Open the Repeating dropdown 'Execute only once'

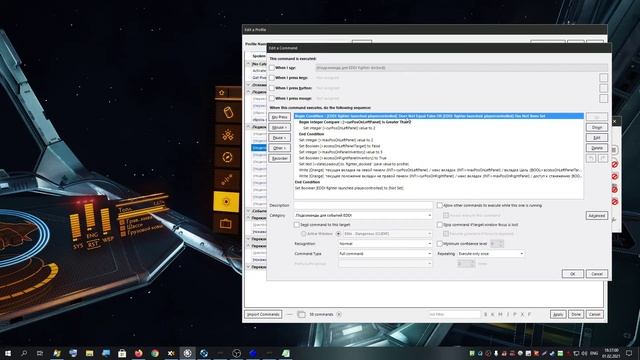[491, 253]
